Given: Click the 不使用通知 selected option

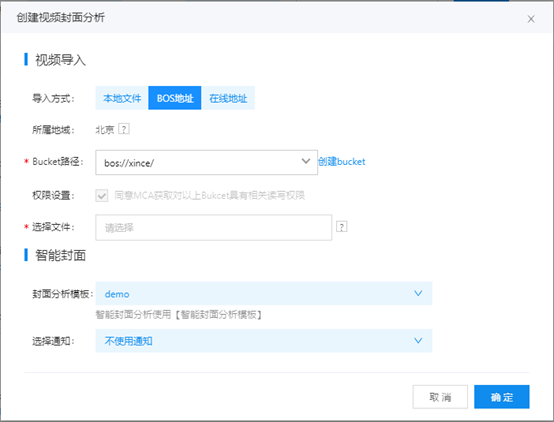Looking at the screenshot, I should tap(129, 341).
